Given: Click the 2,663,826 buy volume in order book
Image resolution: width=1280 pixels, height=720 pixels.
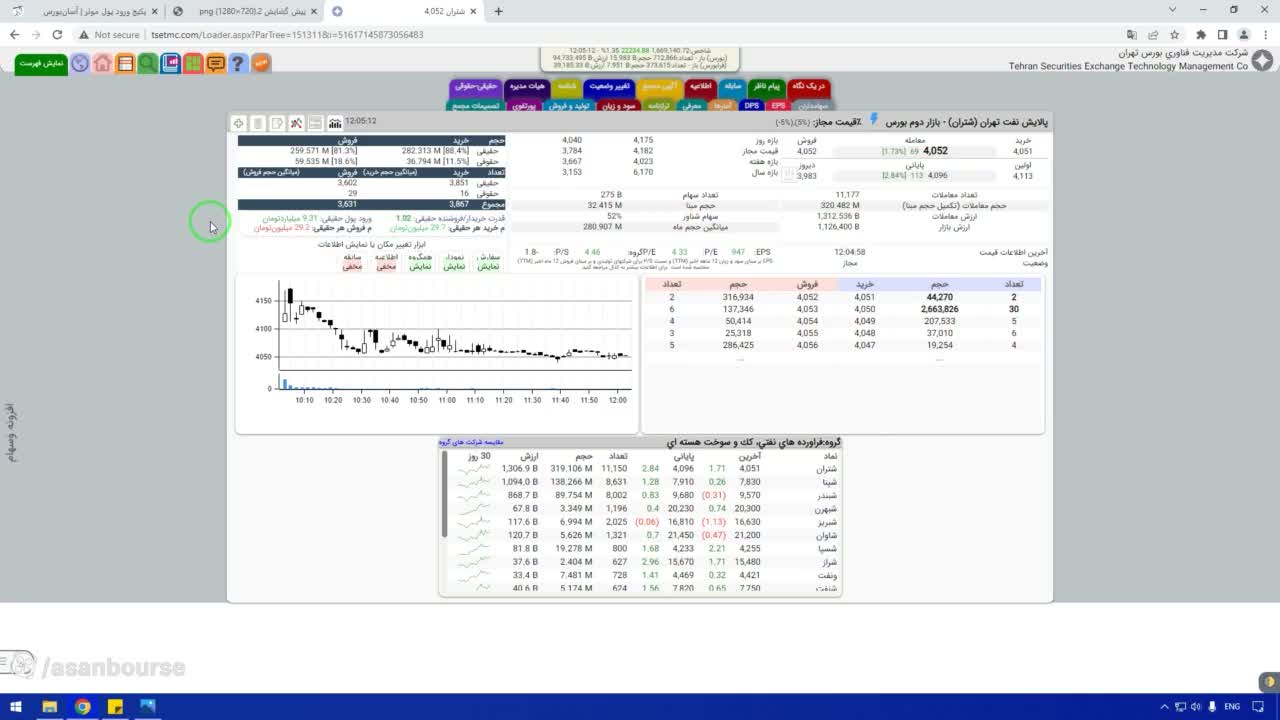Looking at the screenshot, I should [x=939, y=309].
